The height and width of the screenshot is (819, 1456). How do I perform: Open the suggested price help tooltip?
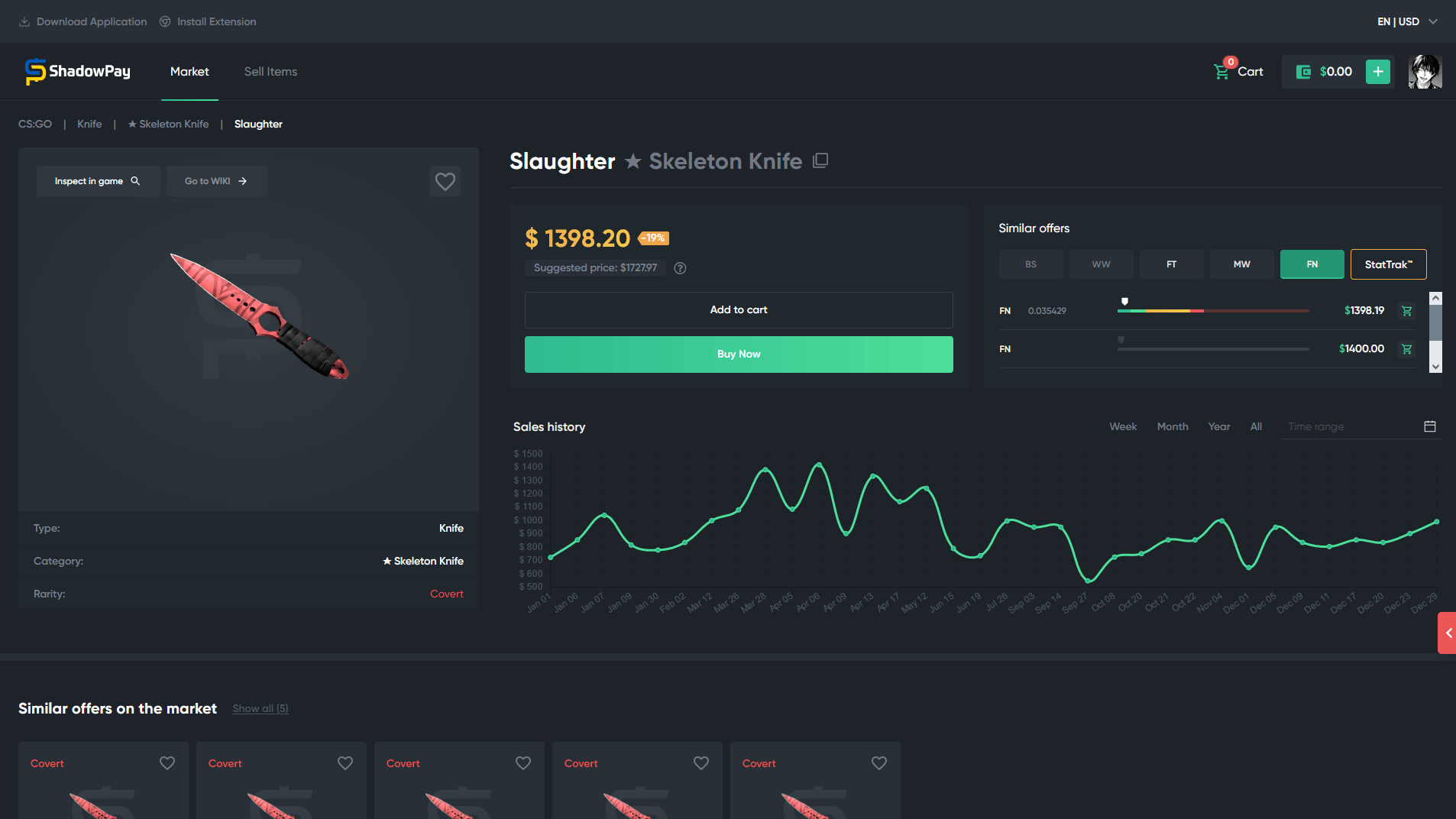(680, 268)
